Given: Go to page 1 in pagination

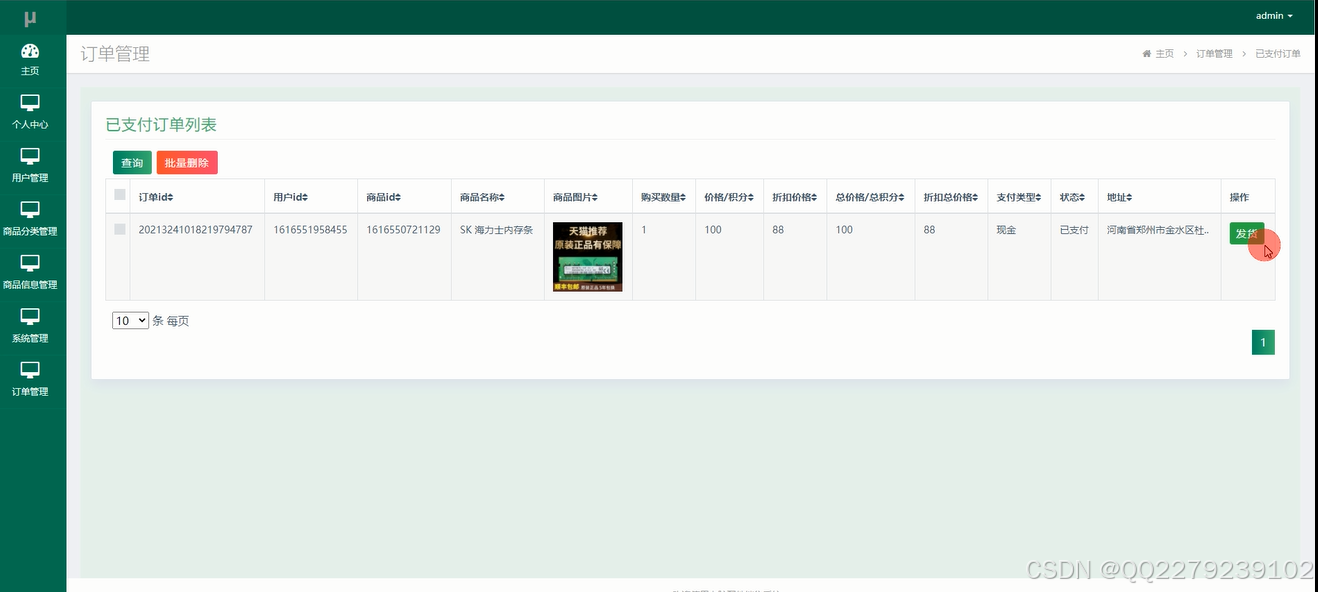Looking at the screenshot, I should (x=1263, y=343).
